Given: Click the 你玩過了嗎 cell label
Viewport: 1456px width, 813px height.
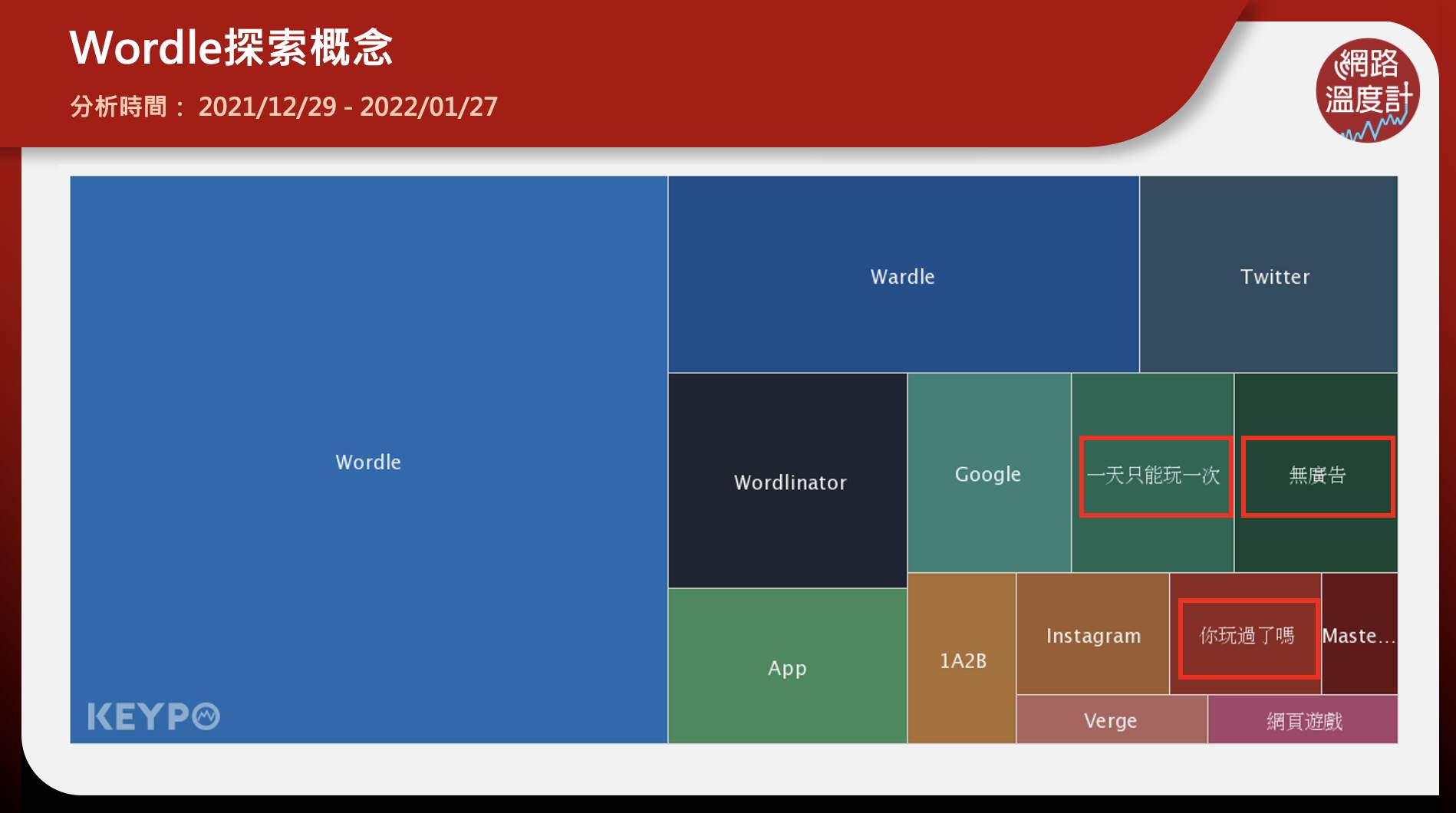Looking at the screenshot, I should point(1247,636).
